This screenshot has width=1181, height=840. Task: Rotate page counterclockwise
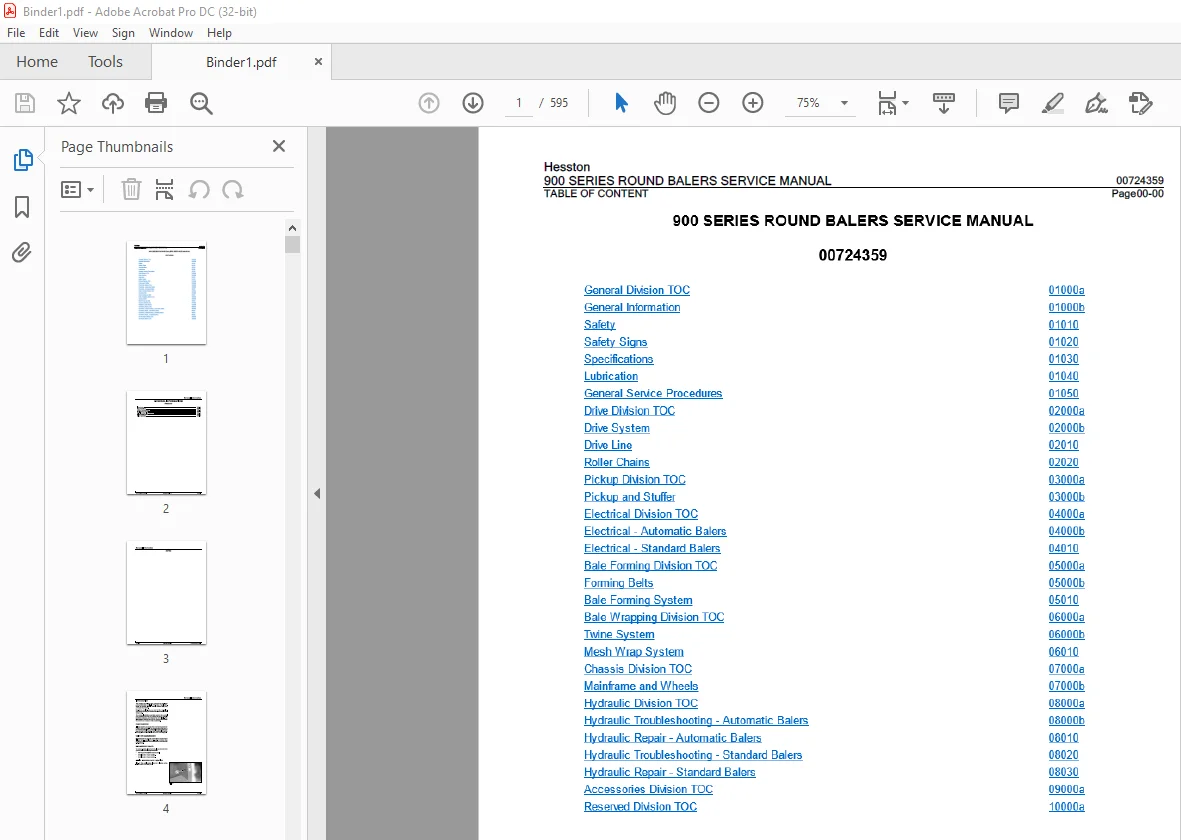point(199,189)
